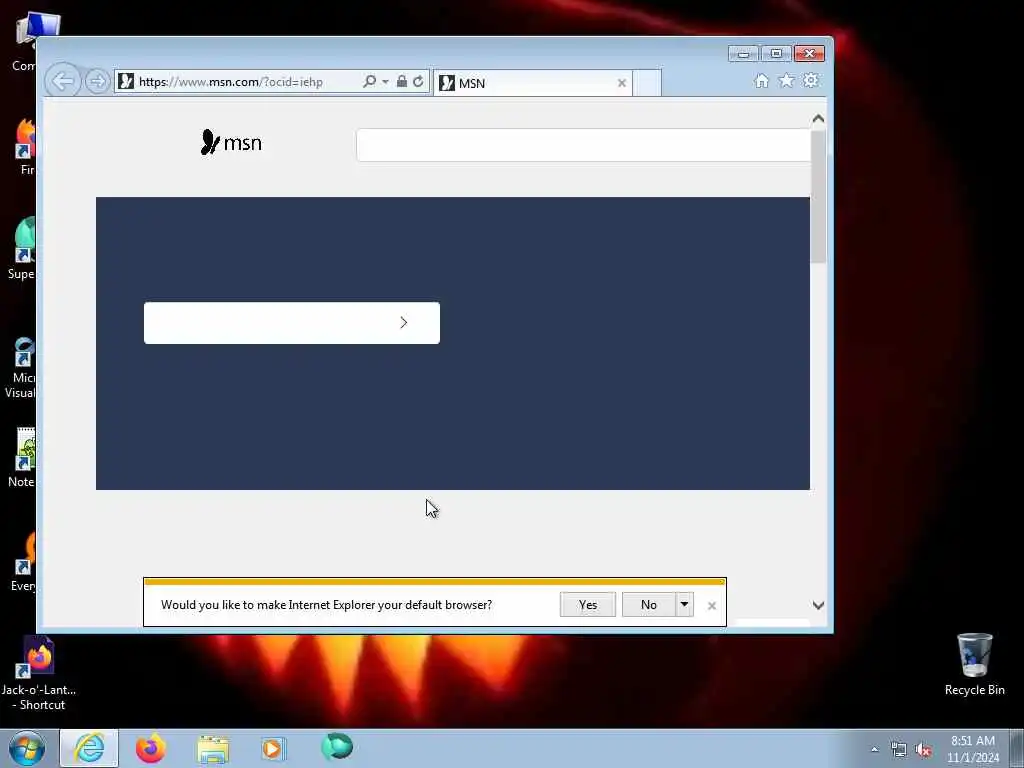Launch Firefox from the taskbar

click(x=151, y=748)
